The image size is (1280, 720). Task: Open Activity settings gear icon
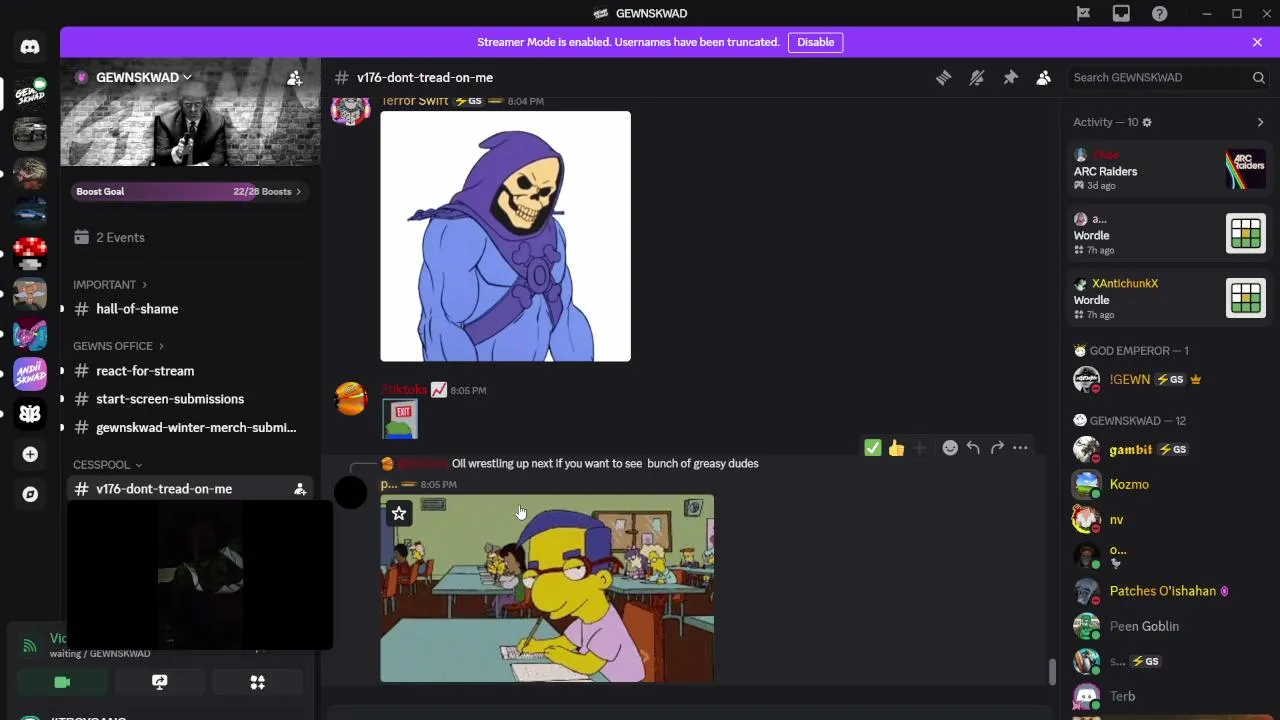click(x=1147, y=122)
